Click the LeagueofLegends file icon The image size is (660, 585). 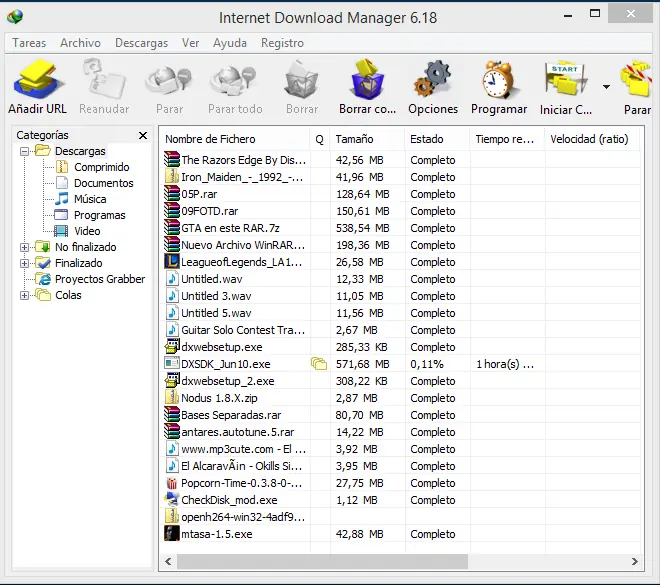[x=172, y=262]
